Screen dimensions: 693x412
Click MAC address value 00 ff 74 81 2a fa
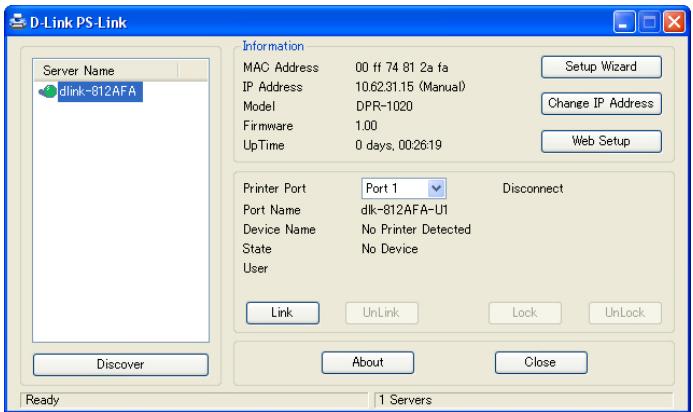(402, 67)
